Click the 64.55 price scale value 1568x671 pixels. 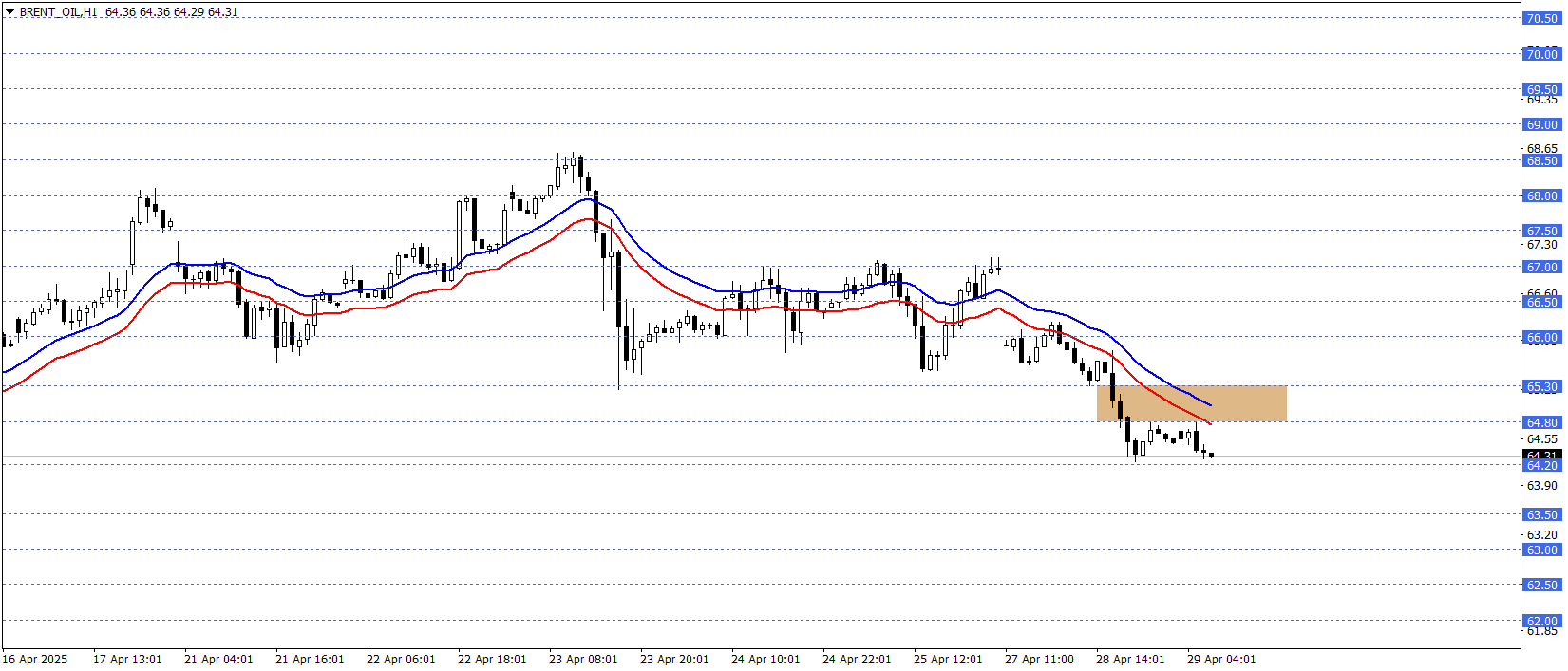(1542, 439)
